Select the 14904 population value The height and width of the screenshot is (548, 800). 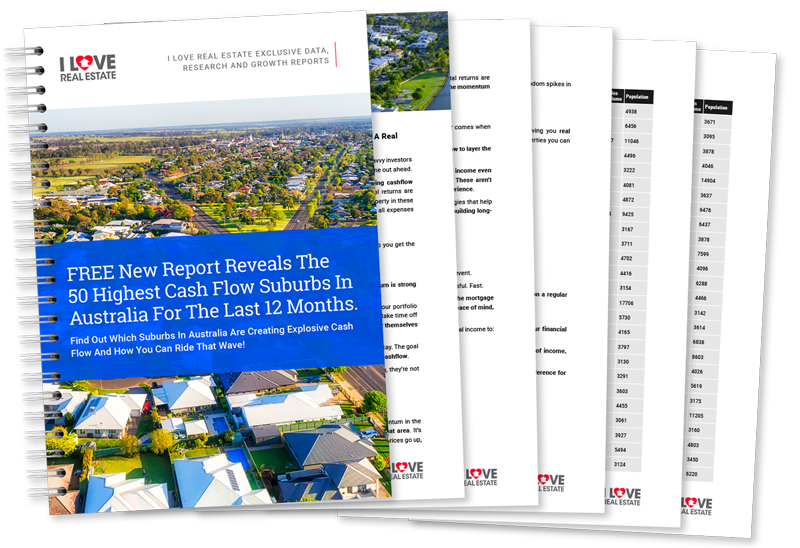[x=708, y=181]
